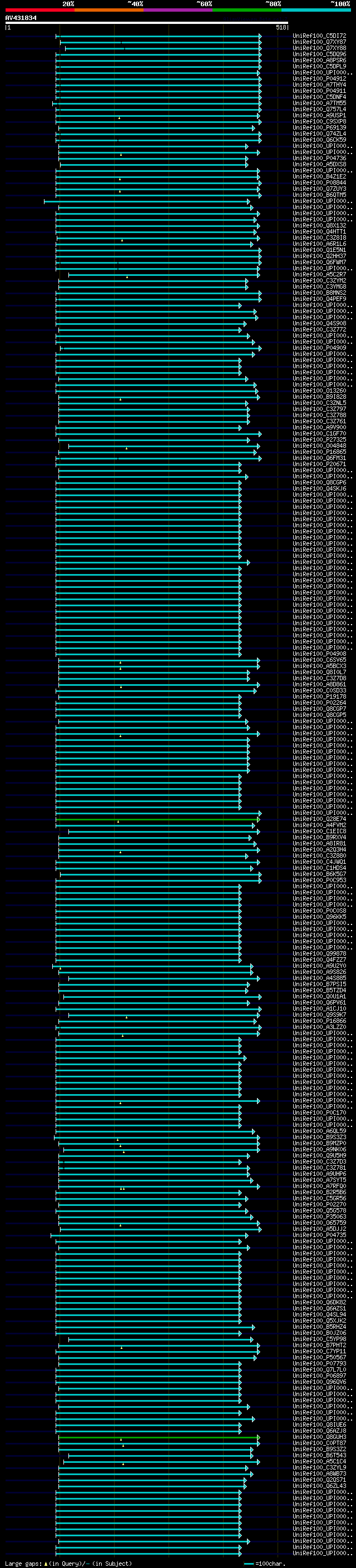This screenshot has height=1568, width=356.
Task: Select the UniRef100_A4FVM2 label
Action: pos(319,825)
